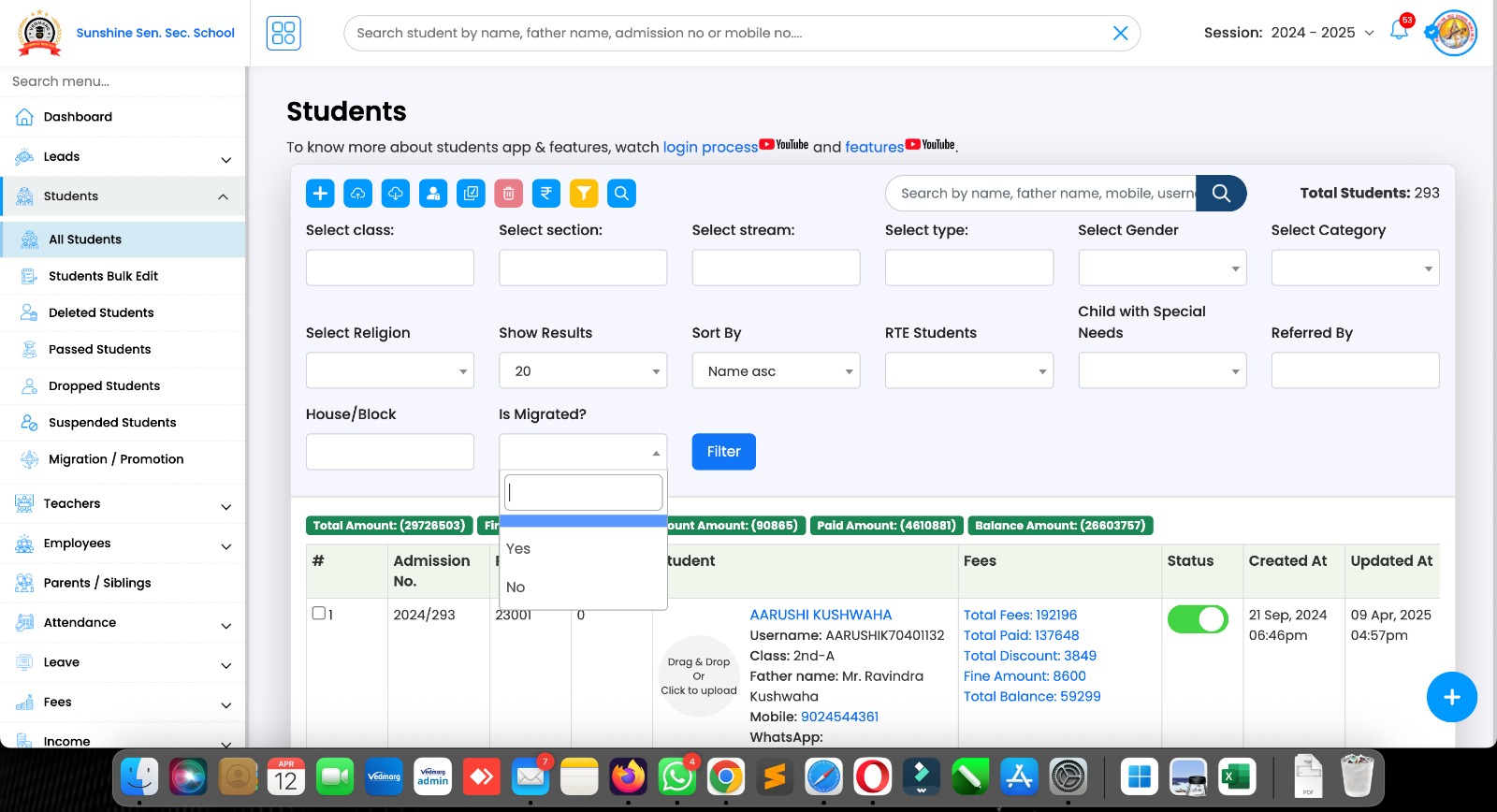Click Total Fees: 192196 link
The image size is (1497, 812).
tap(1020, 615)
